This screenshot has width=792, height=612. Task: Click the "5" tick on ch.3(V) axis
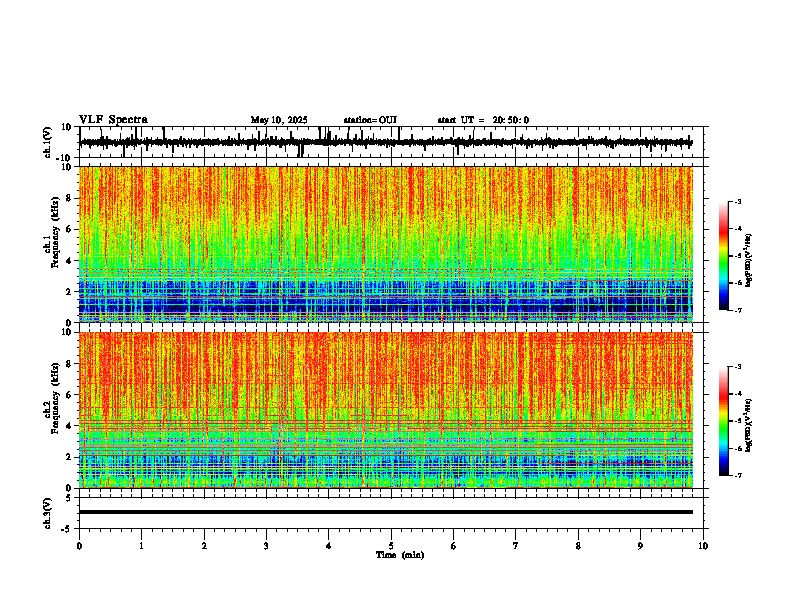tap(69, 497)
